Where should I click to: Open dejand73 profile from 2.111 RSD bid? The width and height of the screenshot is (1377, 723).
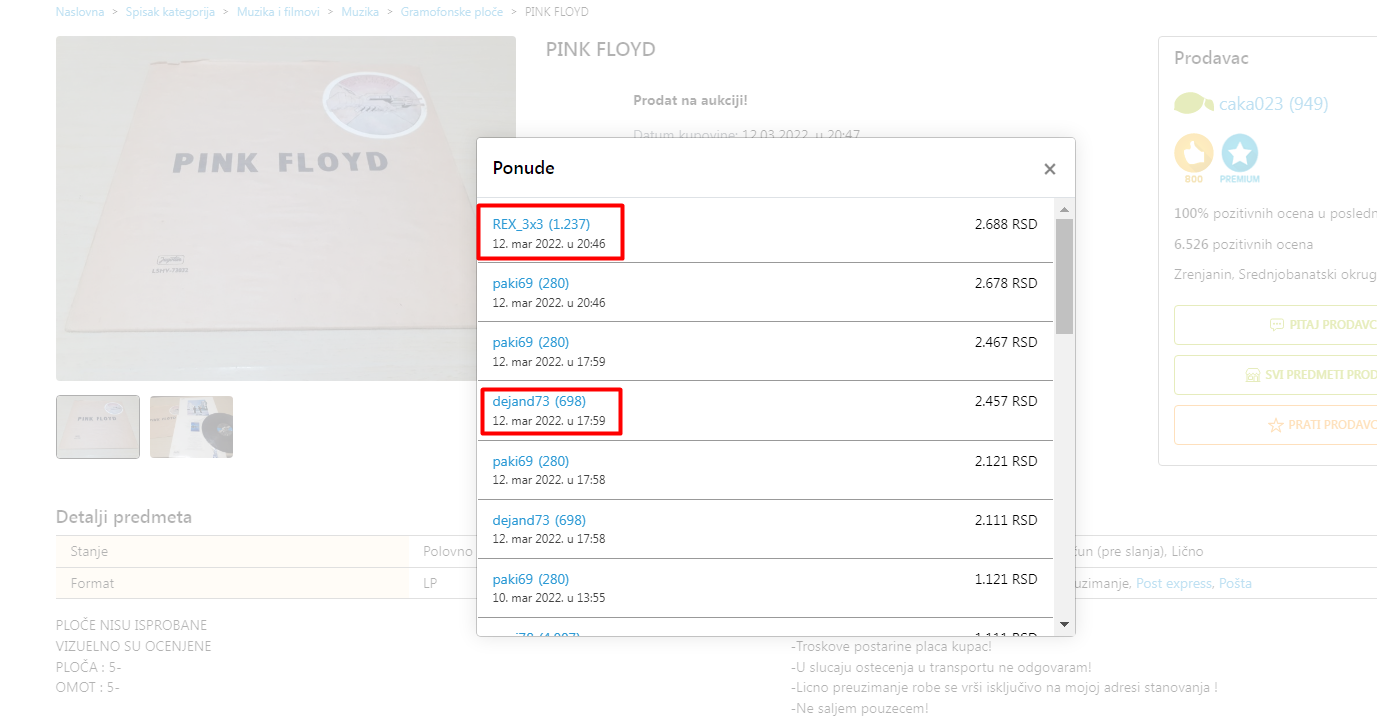tap(538, 520)
